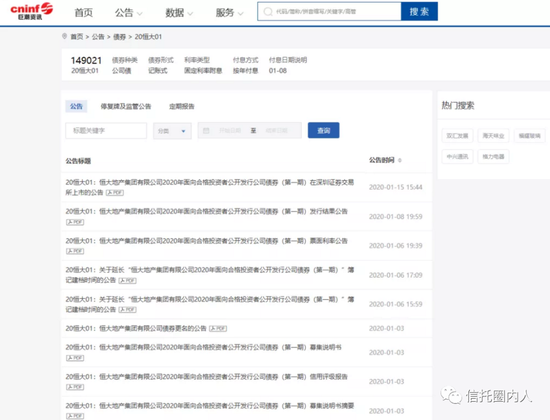The height and width of the screenshot is (420, 550).
Task: Open announcement title 发行结果公告
Action: [206, 211]
